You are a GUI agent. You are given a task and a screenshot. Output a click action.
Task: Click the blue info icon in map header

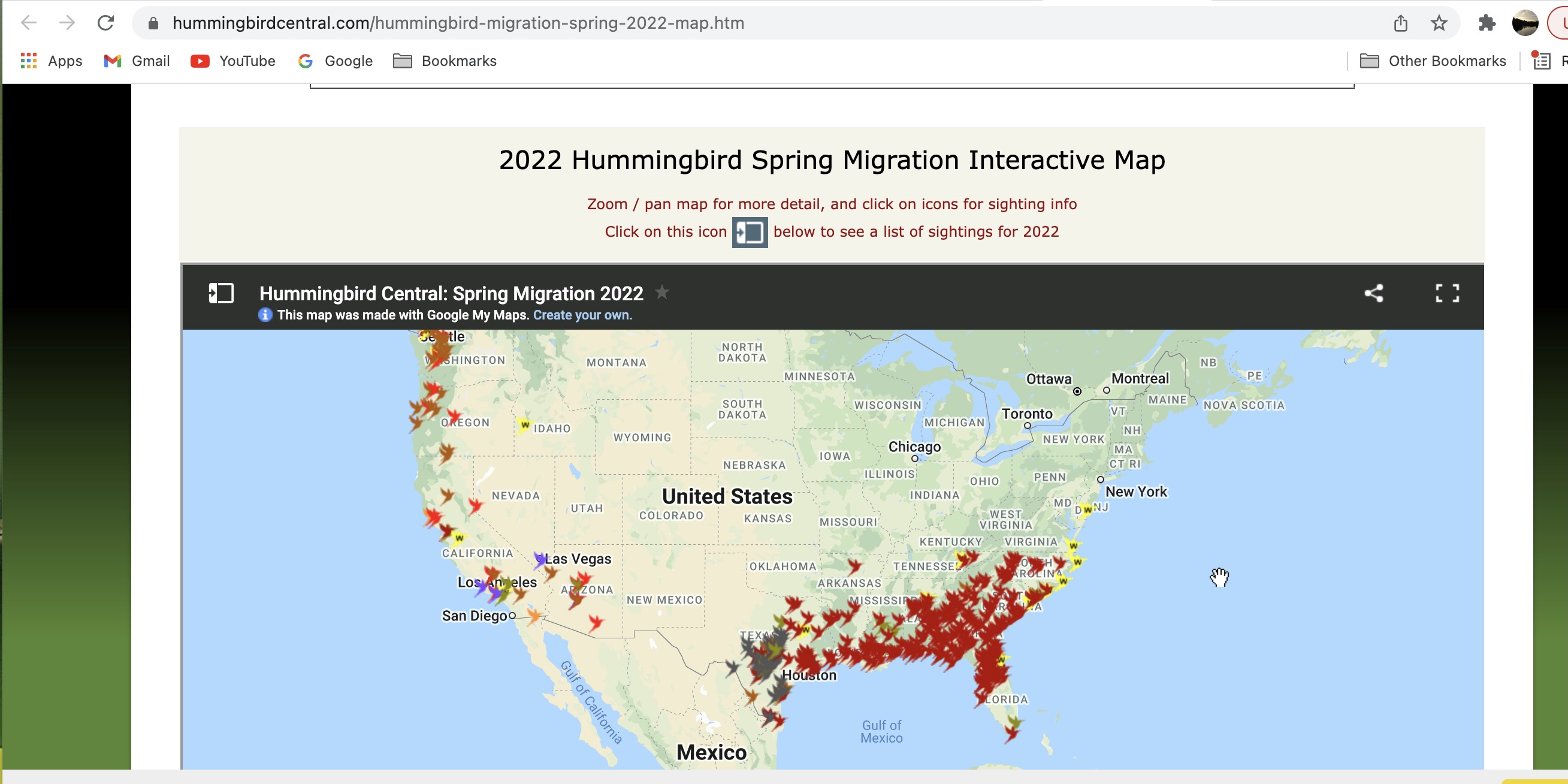point(265,315)
